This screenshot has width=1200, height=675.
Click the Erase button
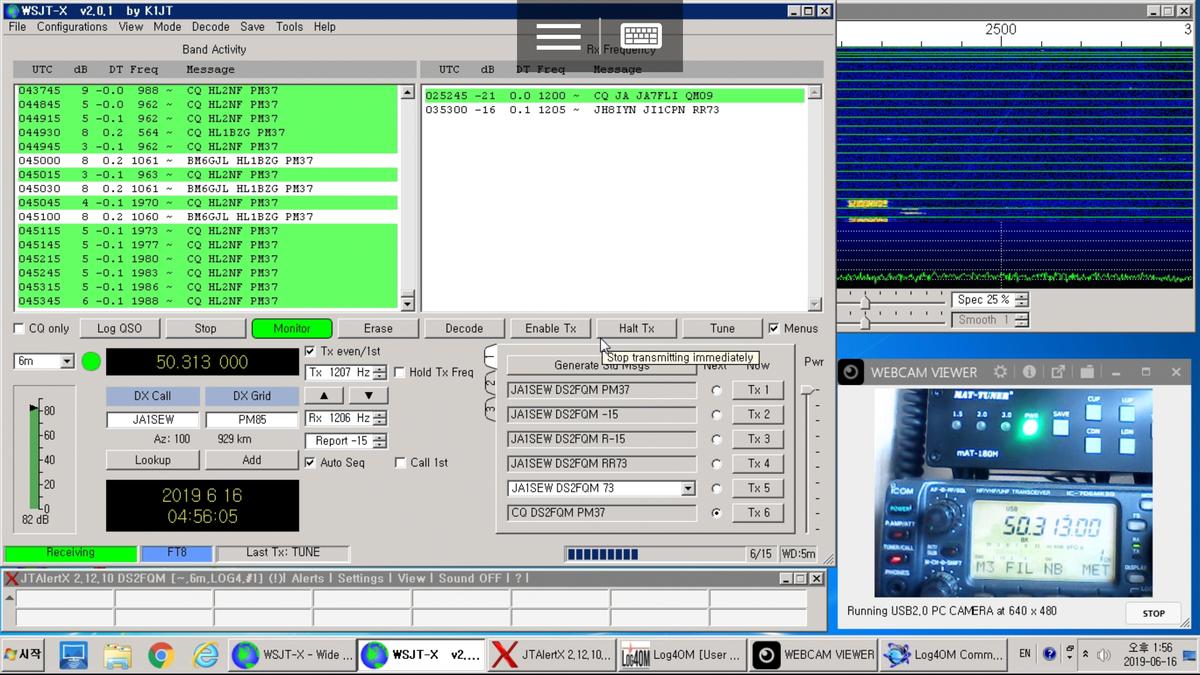[x=378, y=328]
